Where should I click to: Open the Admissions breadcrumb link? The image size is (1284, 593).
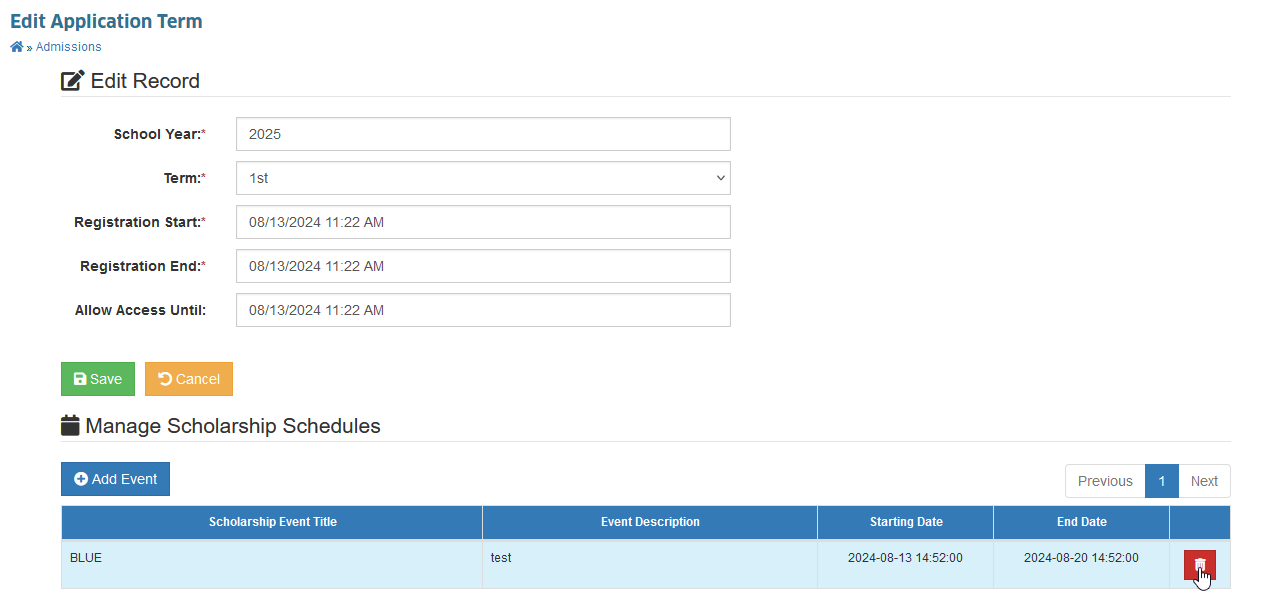tap(68, 47)
